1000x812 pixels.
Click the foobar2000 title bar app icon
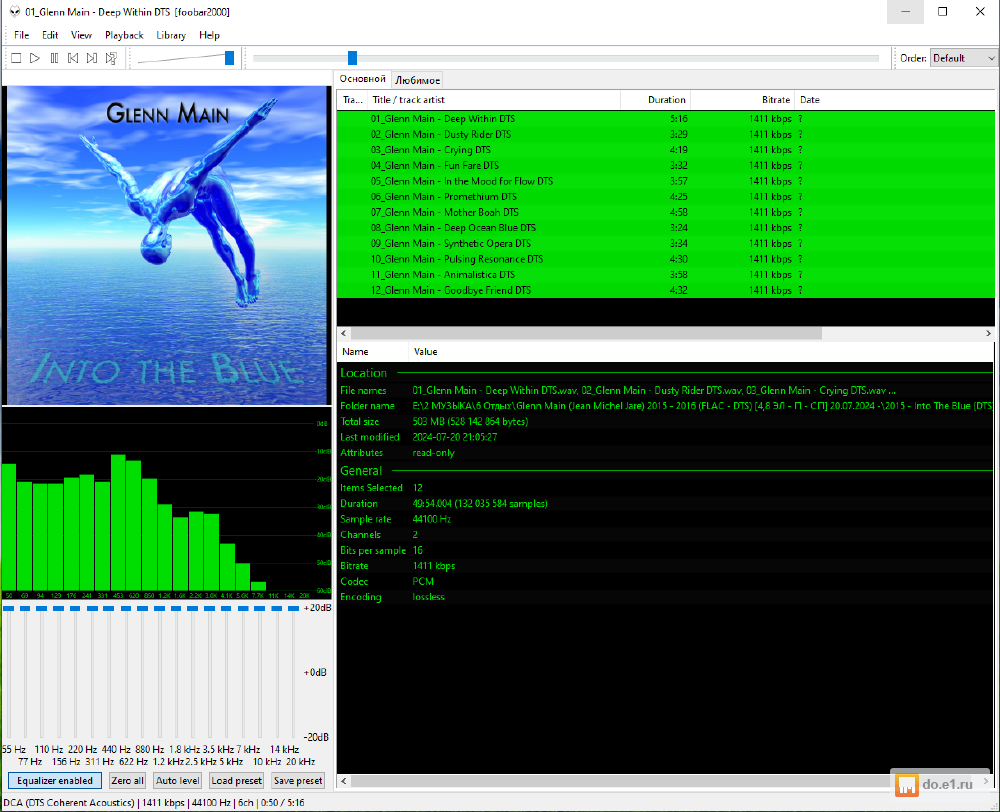13,10
